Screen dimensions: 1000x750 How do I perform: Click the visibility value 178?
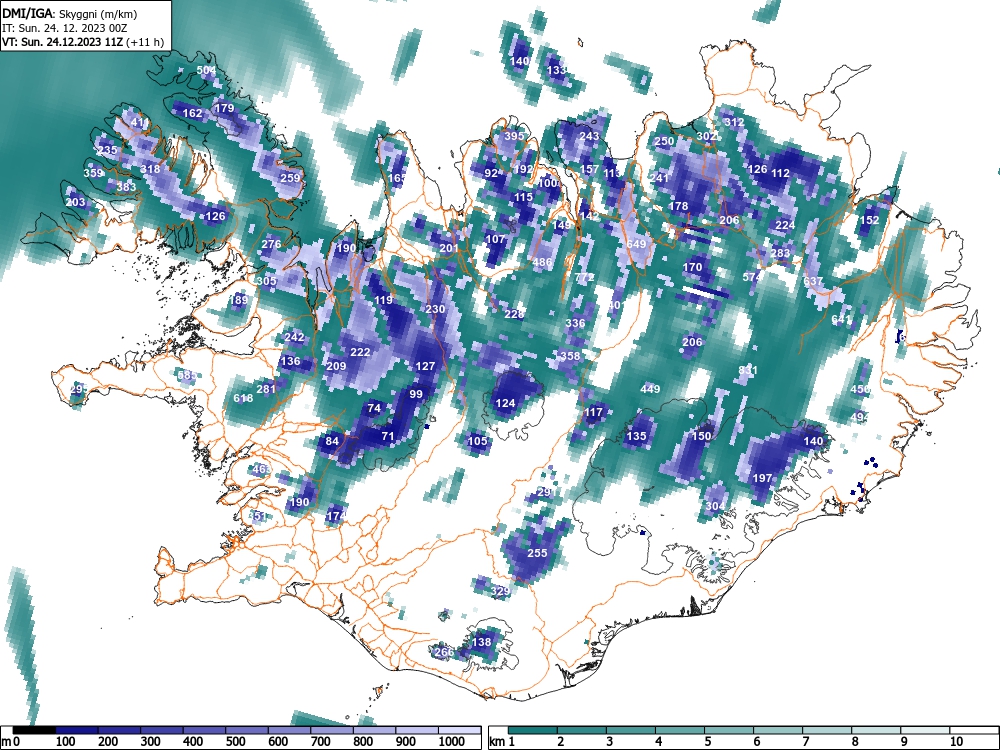pos(679,206)
